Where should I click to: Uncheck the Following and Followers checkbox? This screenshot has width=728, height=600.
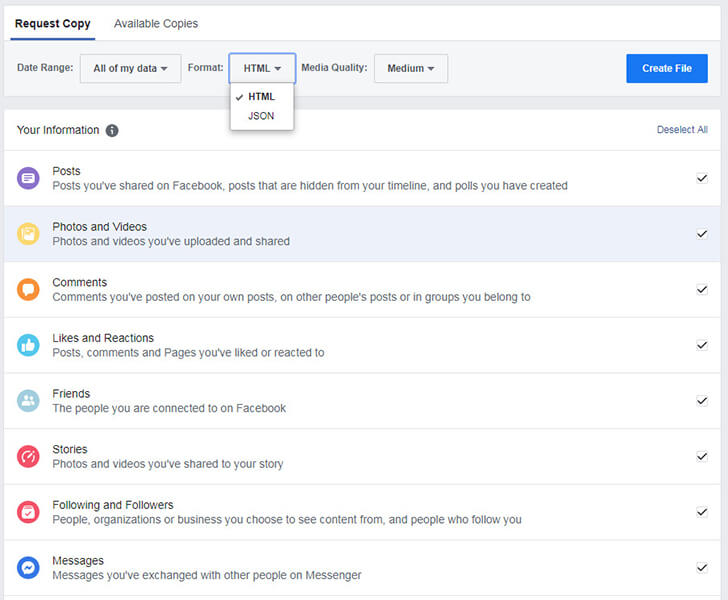click(702, 512)
